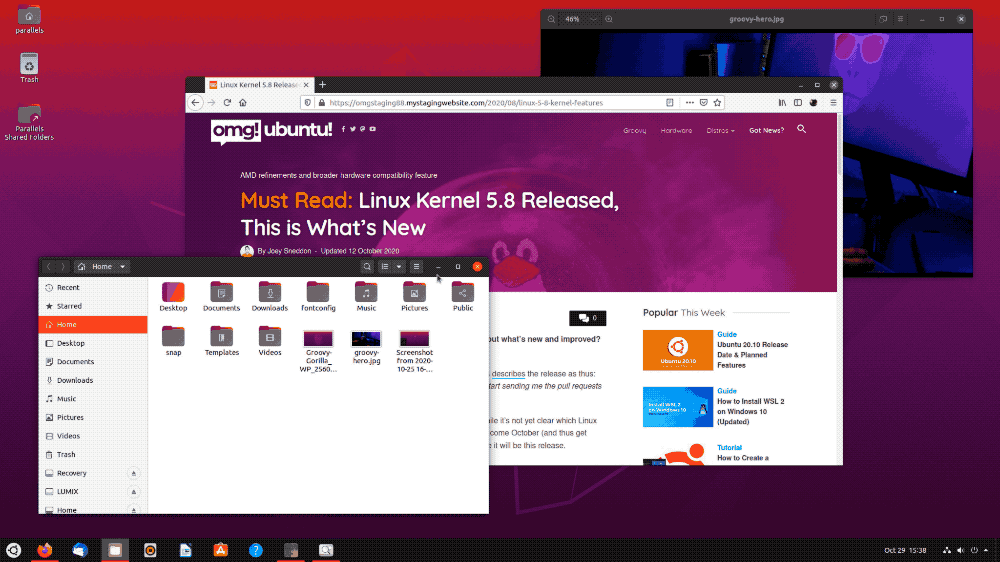
Task: Open Thunderbird mail from the taskbar
Action: (80, 550)
